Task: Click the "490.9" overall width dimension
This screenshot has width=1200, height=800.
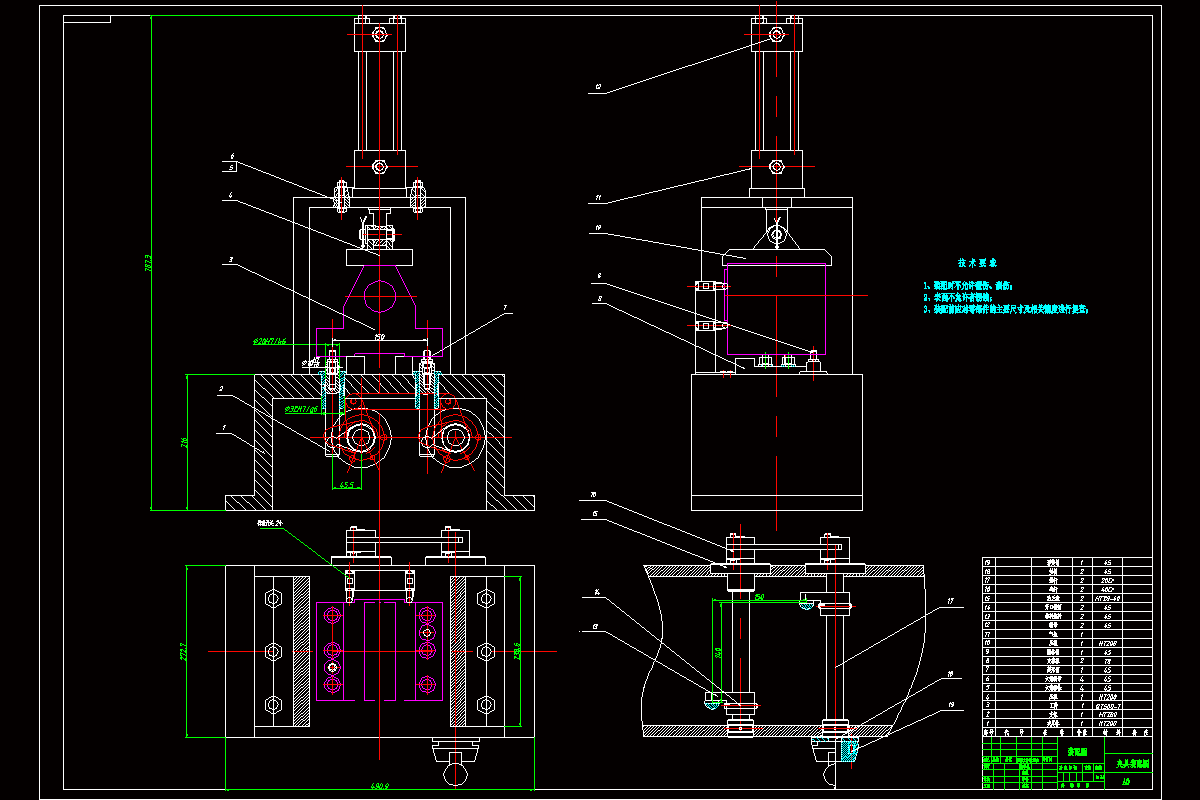Action: coord(380,785)
